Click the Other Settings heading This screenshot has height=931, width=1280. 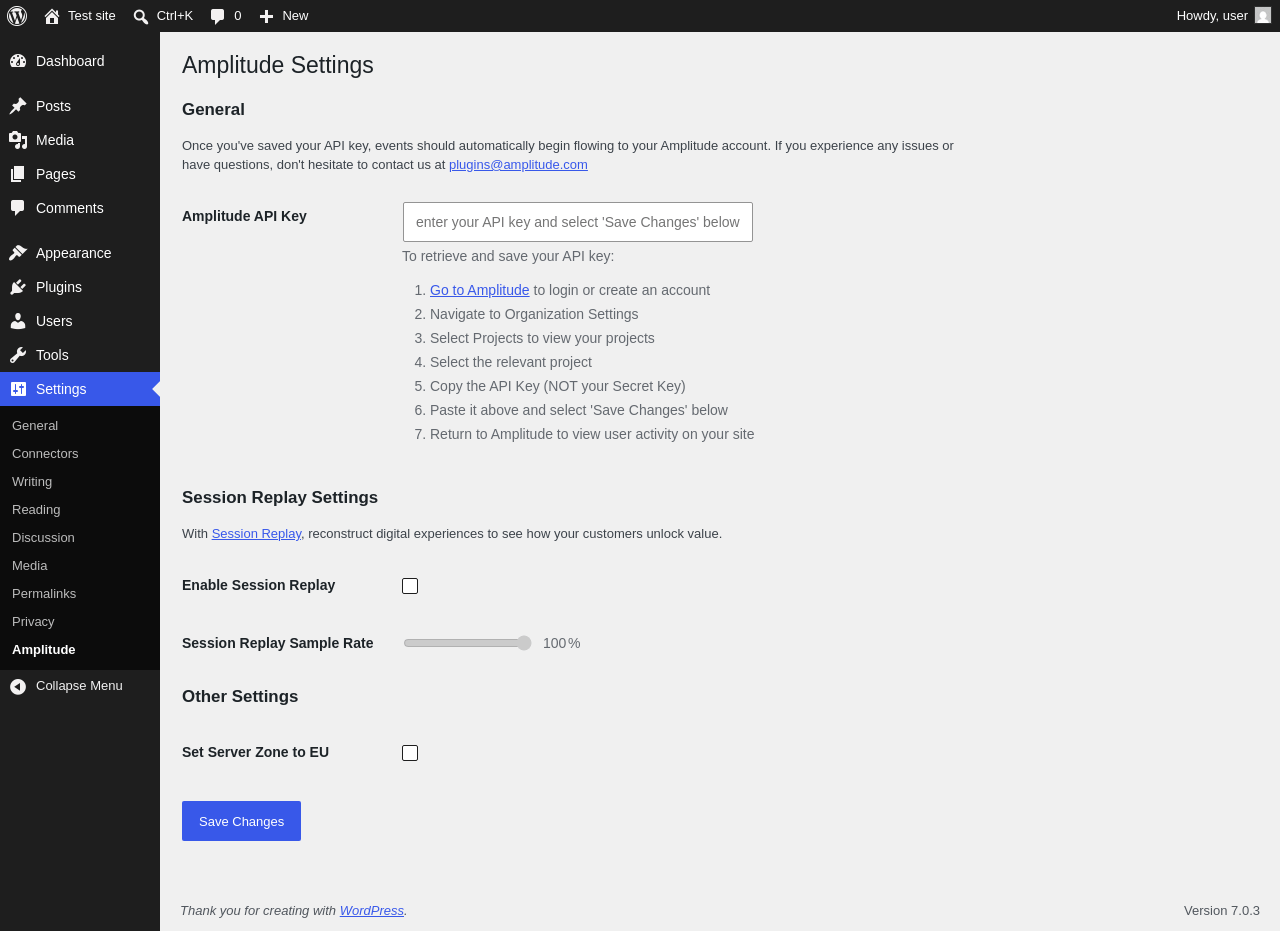(x=240, y=697)
